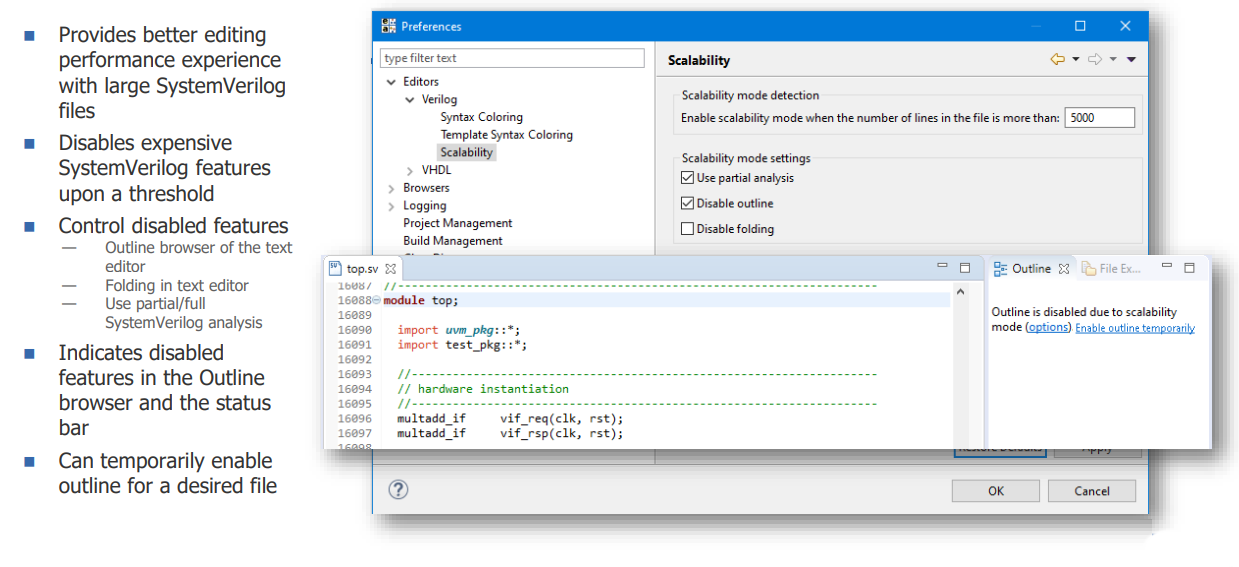Open the Preferences help question mark icon
The image size is (1239, 567).
pyautogui.click(x=398, y=490)
